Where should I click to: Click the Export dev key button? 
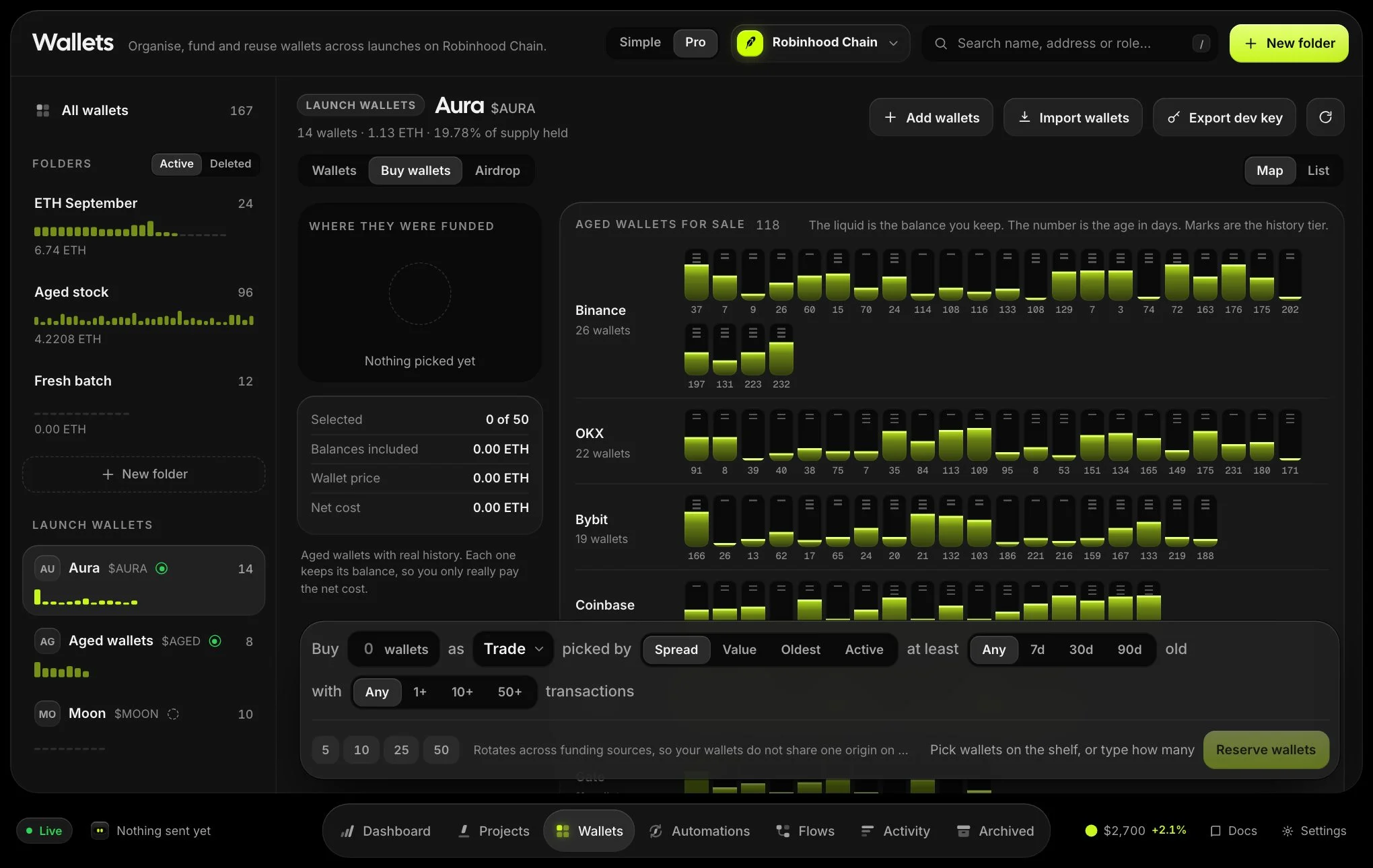[1224, 117]
